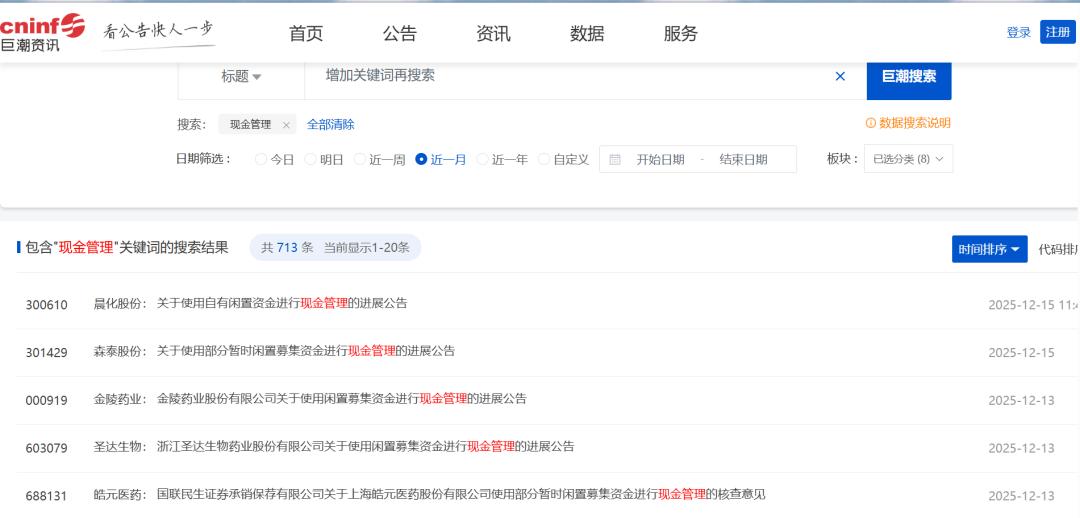The image size is (1080, 518).
Task: Click the 巨潮搜索 search button
Action: pos(908,76)
